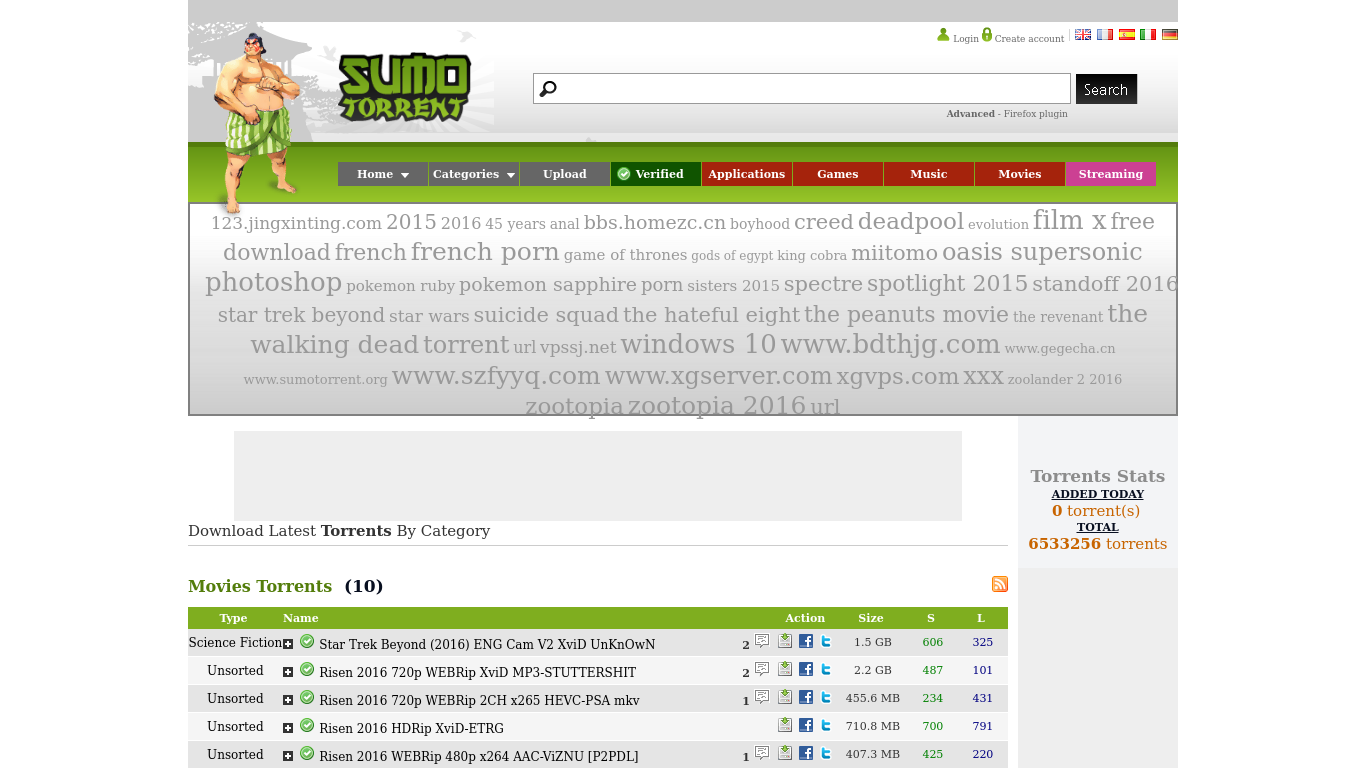1366x768 pixels.
Task: Click the 'zootopia 2016' tag
Action: 717,406
